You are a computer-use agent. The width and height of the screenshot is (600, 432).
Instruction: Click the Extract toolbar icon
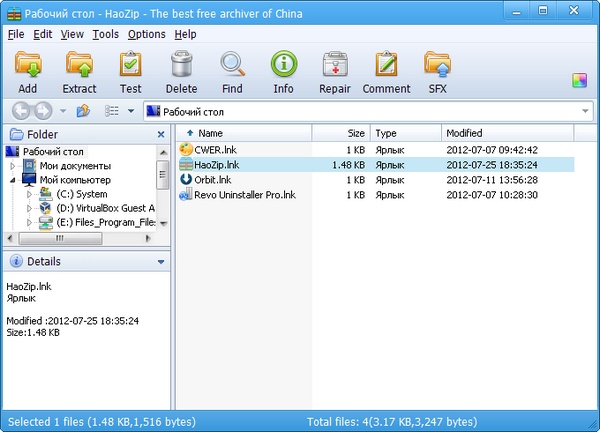point(80,66)
